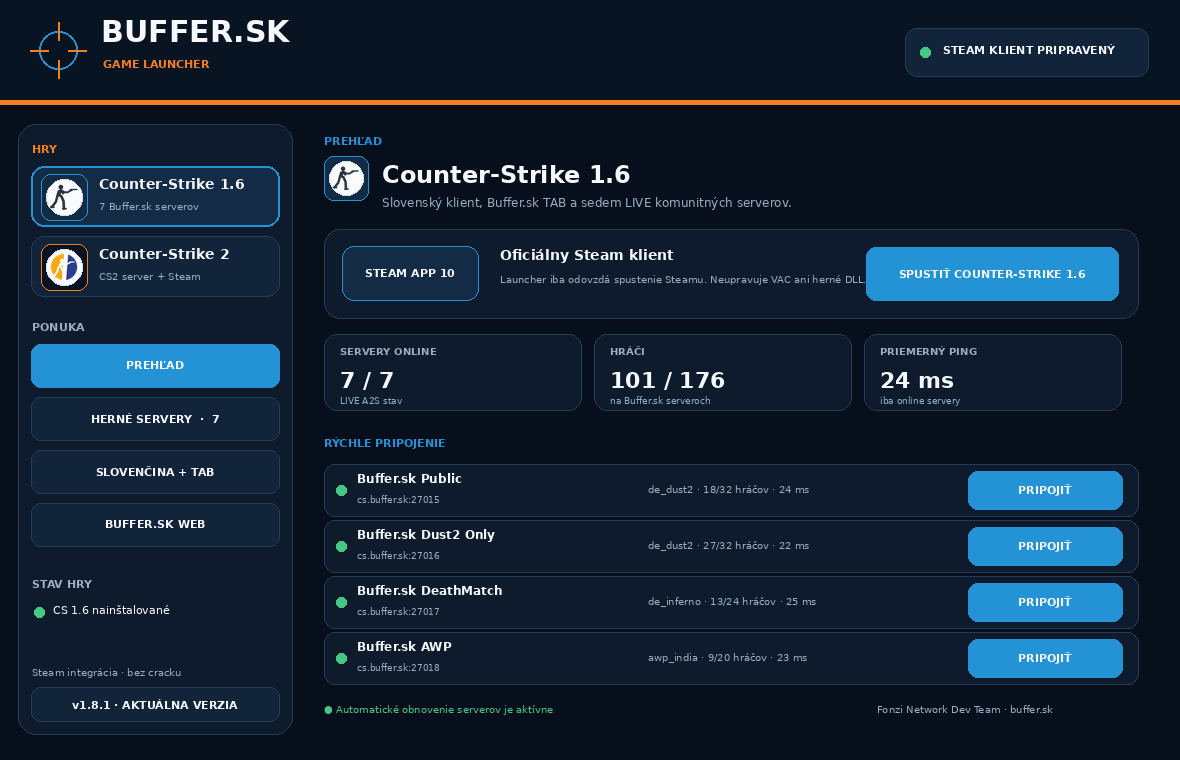Select Counter-Strike 1.6 game icon in sidebar
Image resolution: width=1180 pixels, height=760 pixels.
click(64, 197)
